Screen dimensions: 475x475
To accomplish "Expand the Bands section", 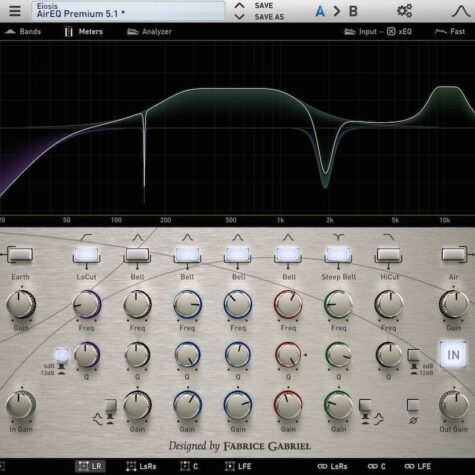I will pyautogui.click(x=22, y=32).
